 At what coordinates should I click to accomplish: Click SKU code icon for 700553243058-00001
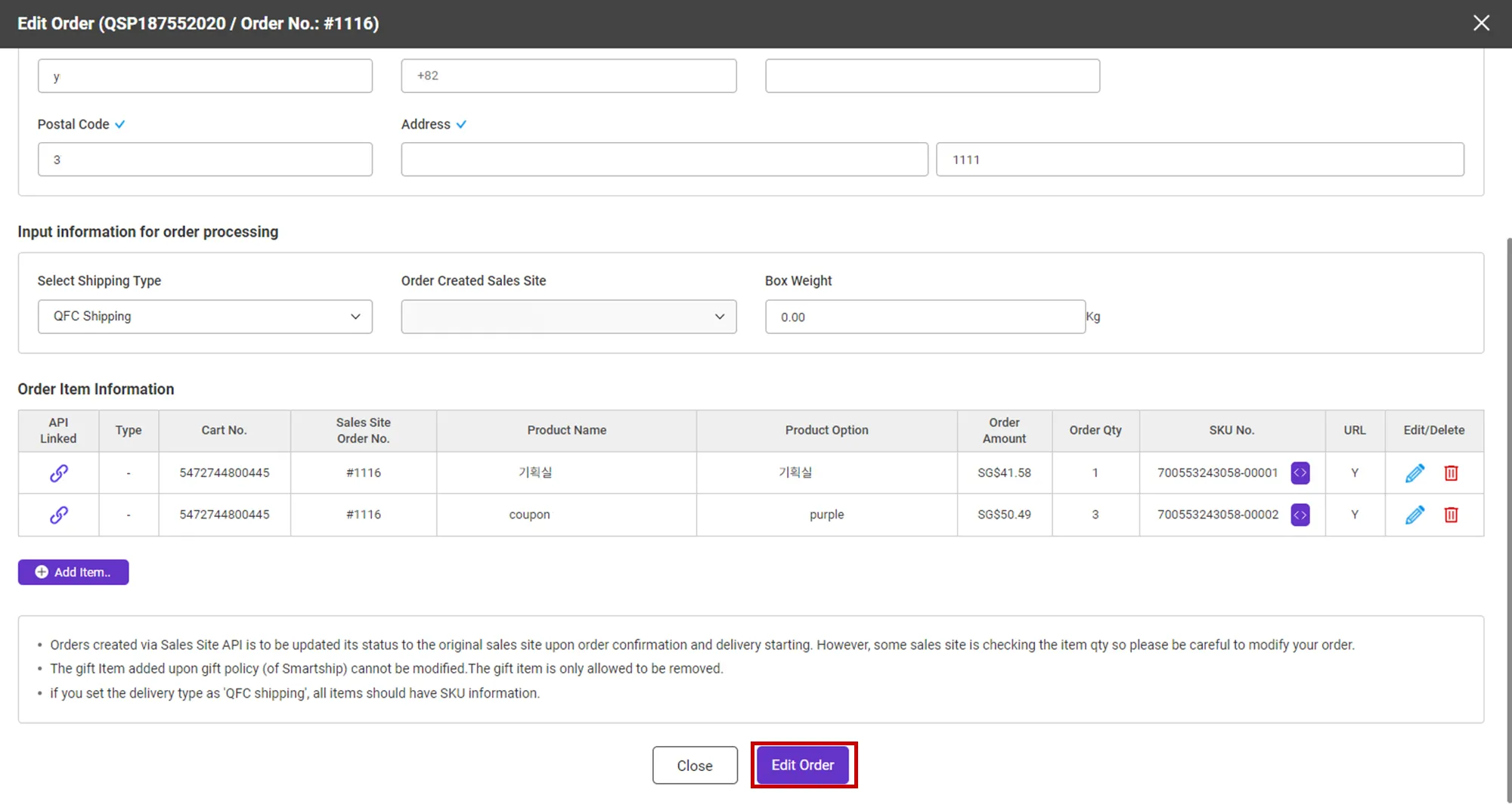click(x=1300, y=473)
